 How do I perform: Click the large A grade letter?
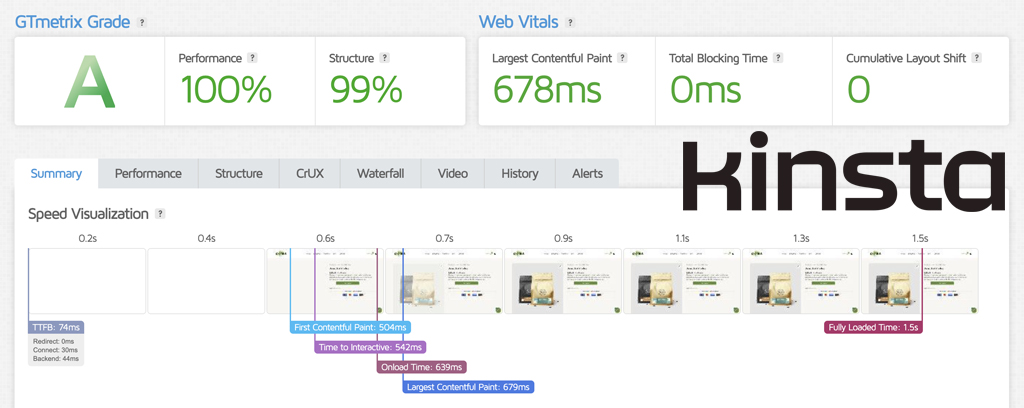[89, 82]
